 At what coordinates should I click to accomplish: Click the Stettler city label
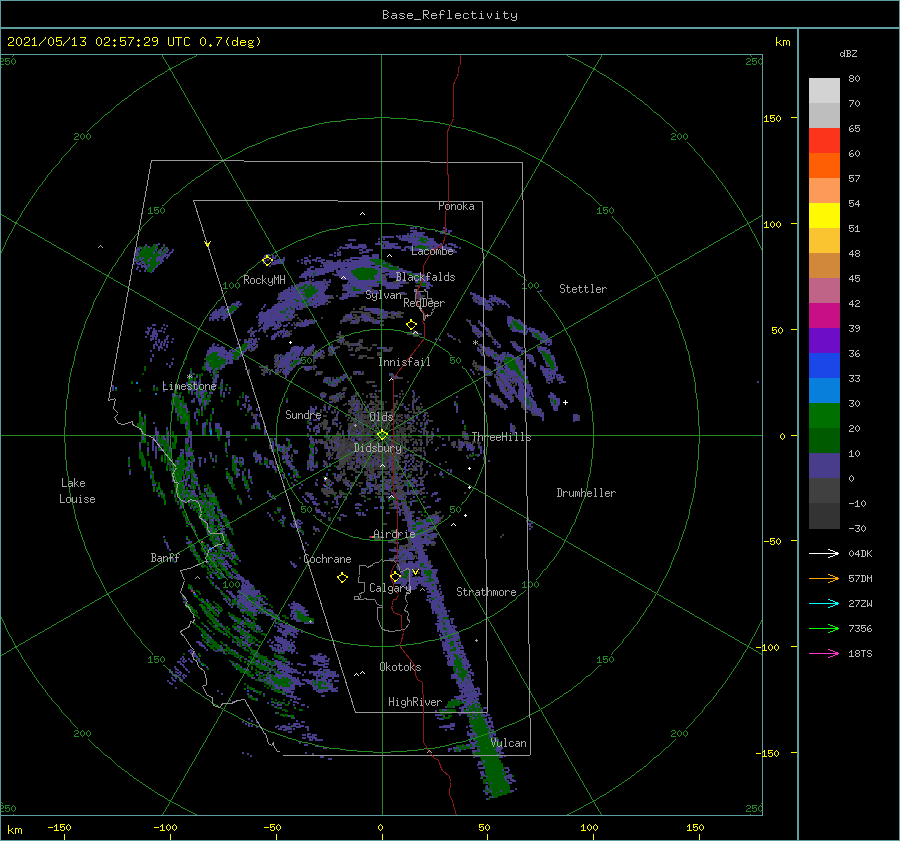[x=583, y=289]
